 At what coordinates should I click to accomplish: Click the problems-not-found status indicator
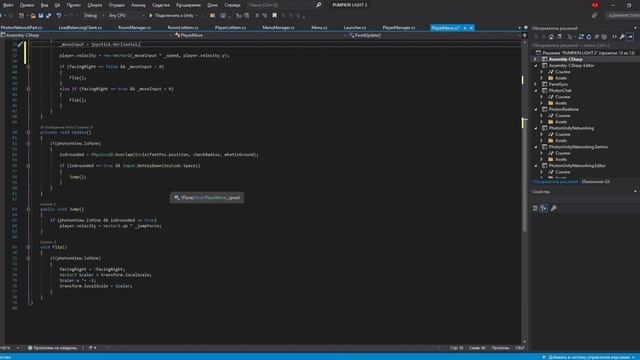click(52, 348)
